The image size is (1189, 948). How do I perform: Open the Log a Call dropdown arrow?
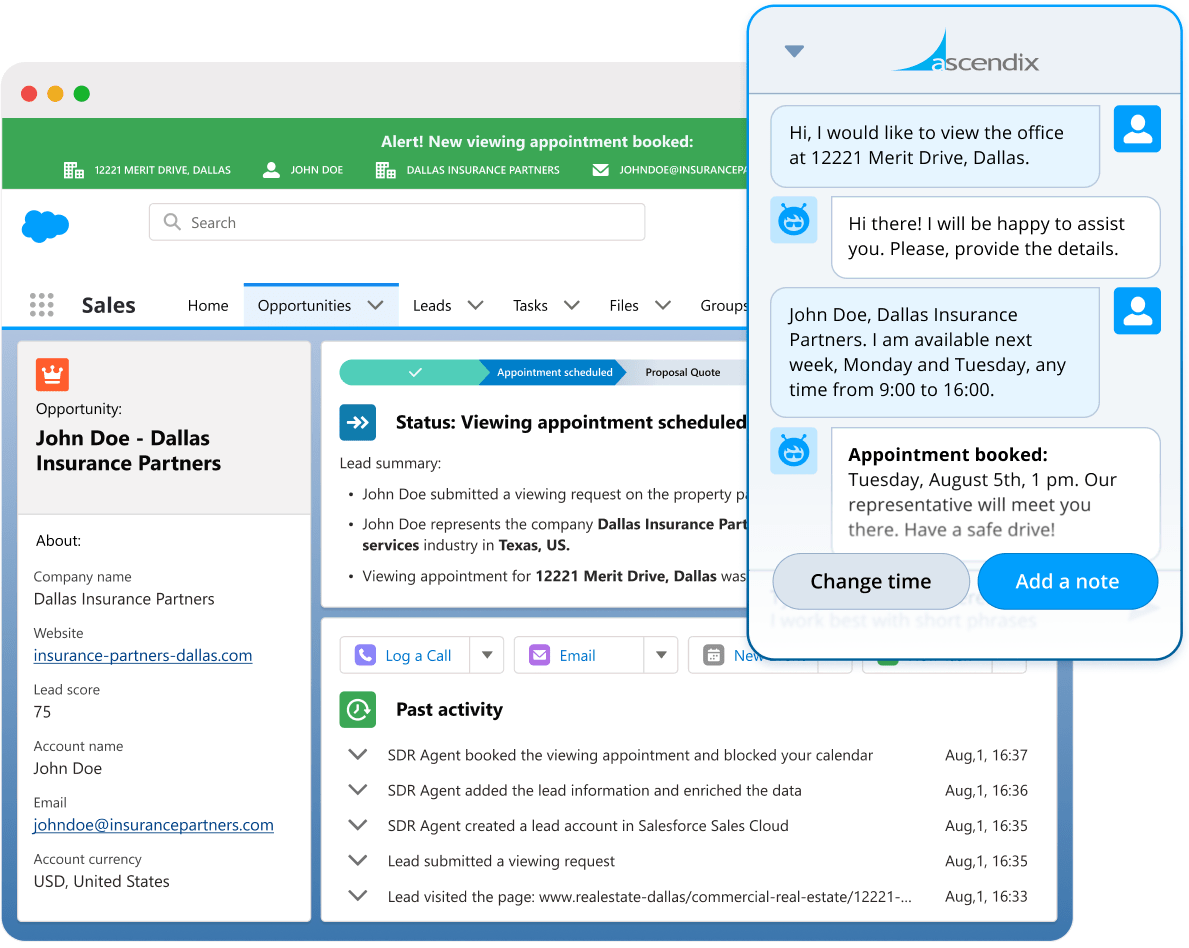[488, 655]
